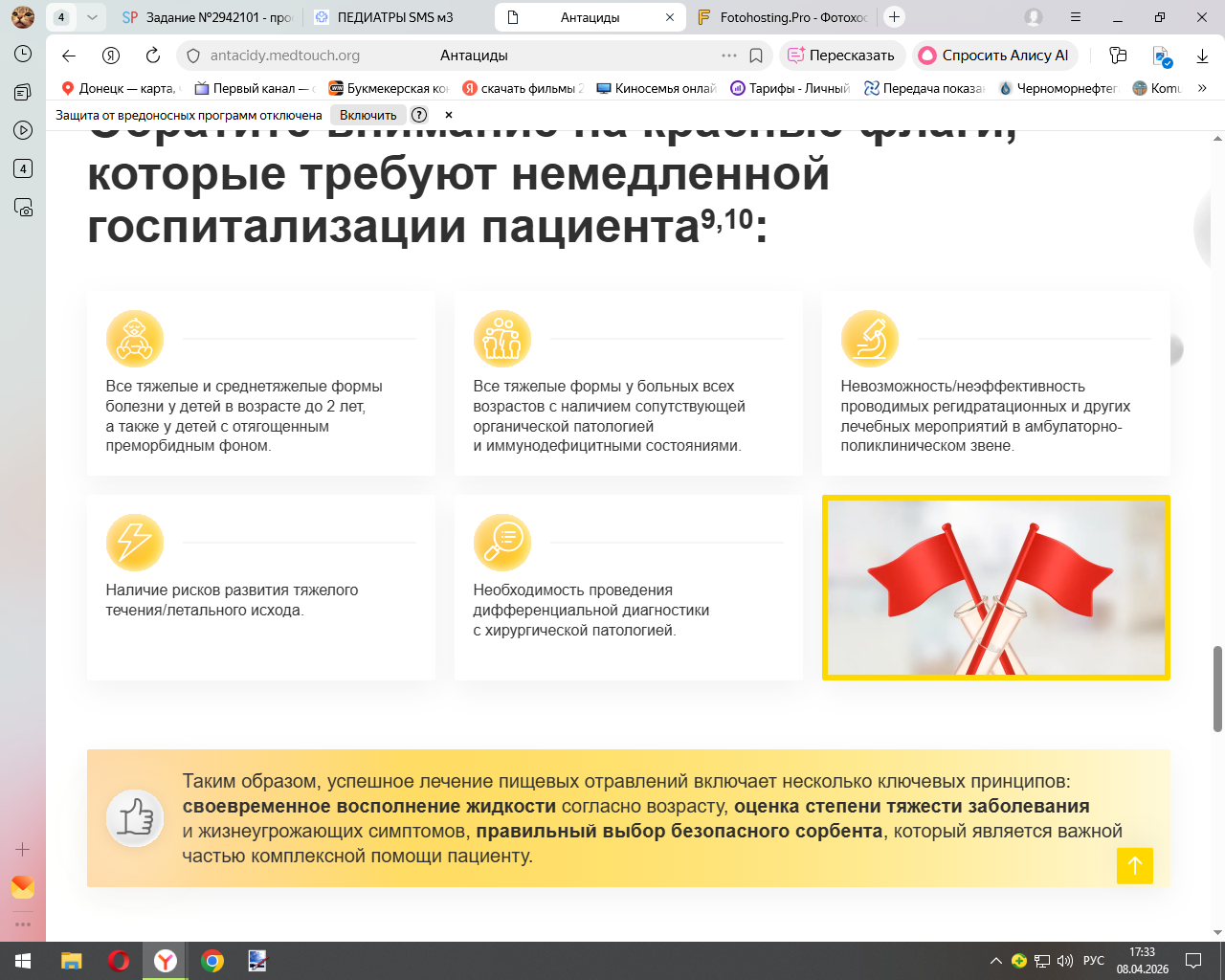Click the yellow scroll-to-top arrow button
1225x980 pixels.
(x=1134, y=866)
